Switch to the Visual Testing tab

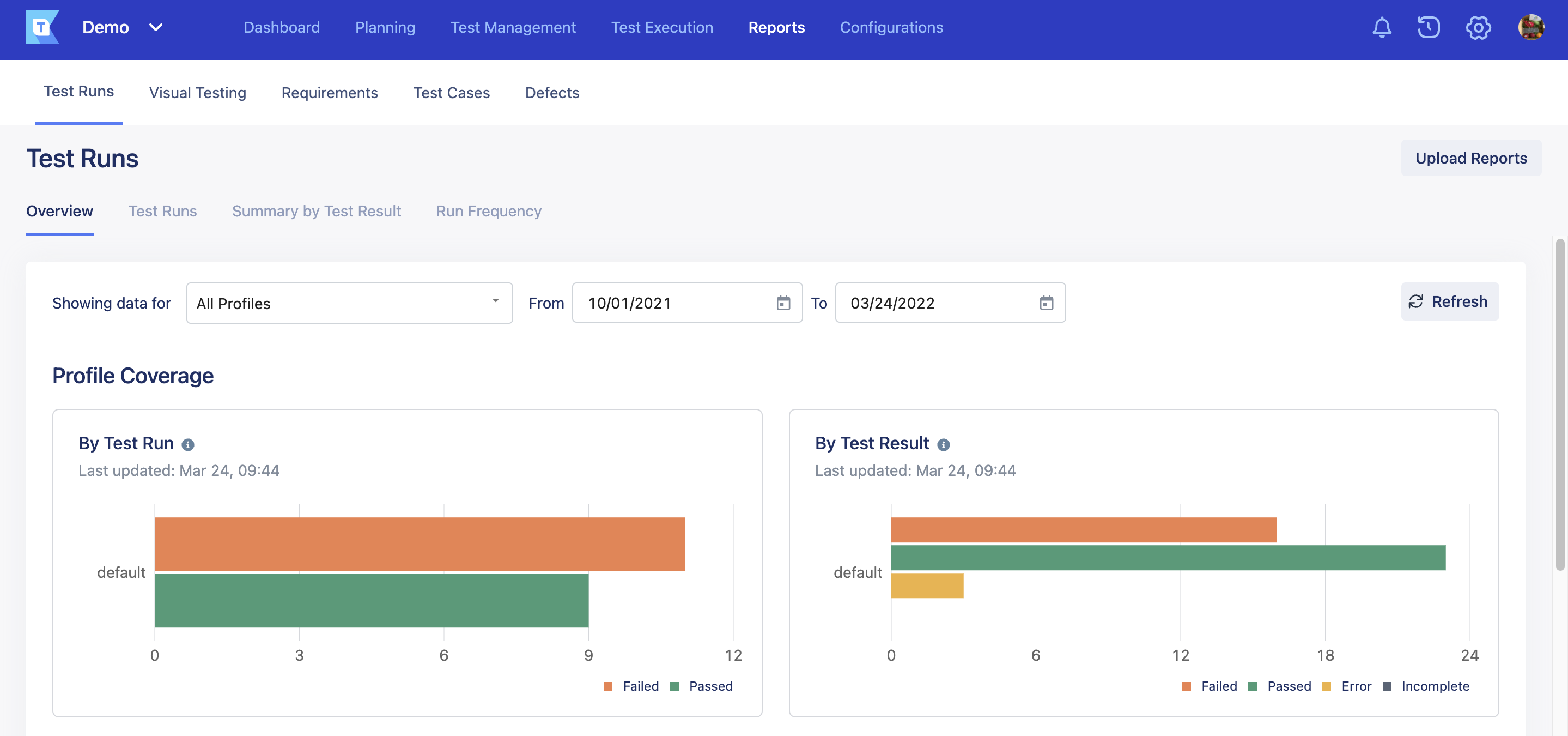197,93
